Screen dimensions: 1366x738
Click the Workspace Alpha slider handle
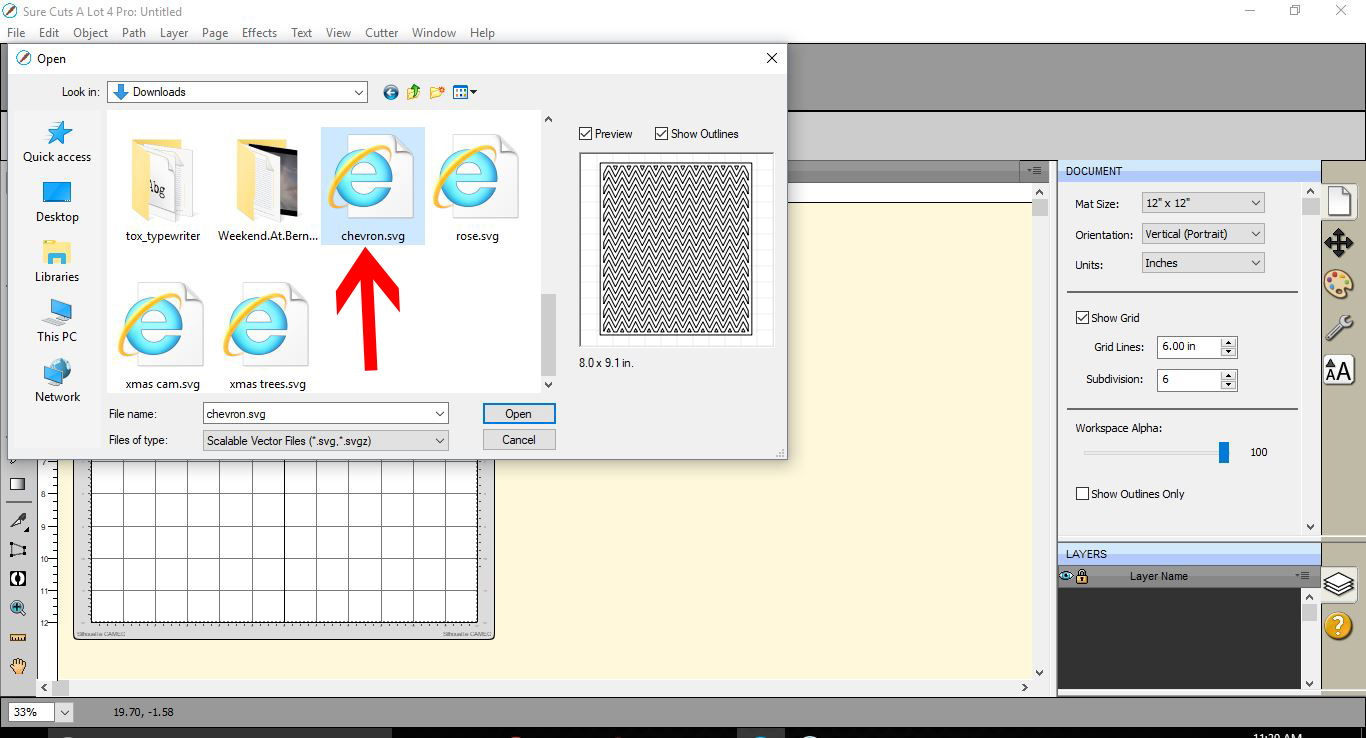pyautogui.click(x=1224, y=452)
